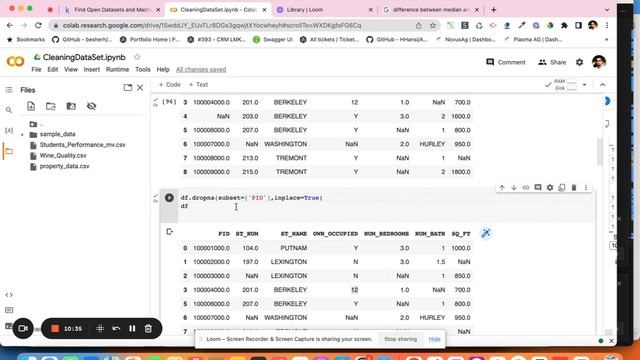Screen dimensions: 640x360
Task: Mirror cell in tab icon
Action: coord(562,187)
